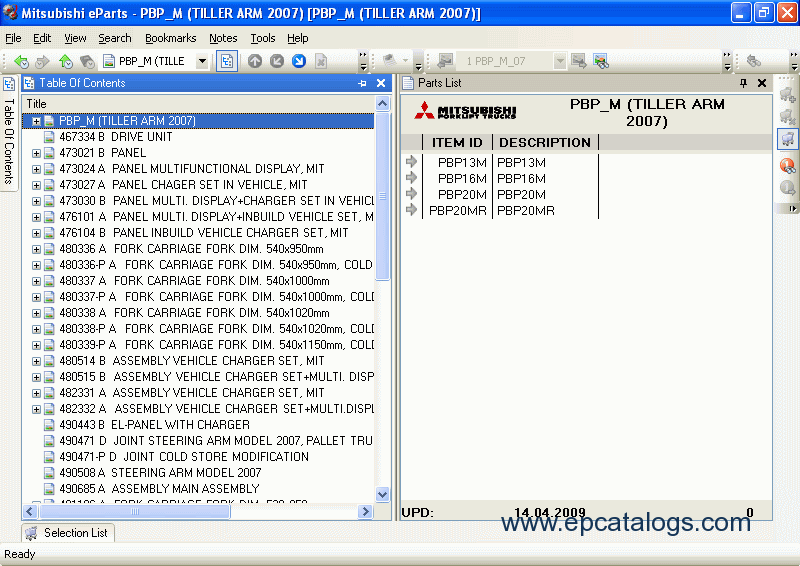Viewport: 800px width, 566px height.
Task: Click the orange search side toolbar icon
Action: (x=787, y=165)
